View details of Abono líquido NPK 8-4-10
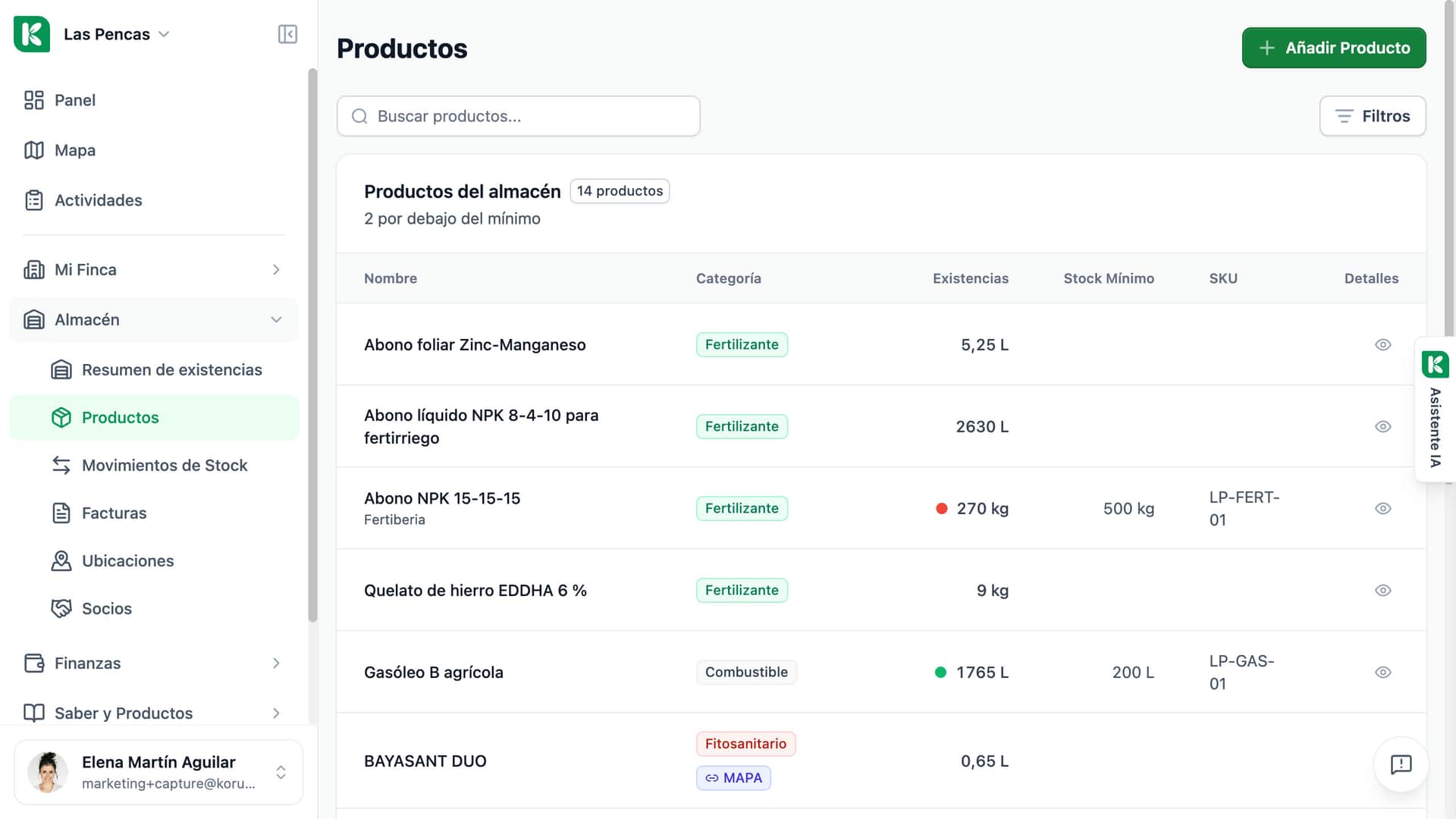 pos(1383,427)
